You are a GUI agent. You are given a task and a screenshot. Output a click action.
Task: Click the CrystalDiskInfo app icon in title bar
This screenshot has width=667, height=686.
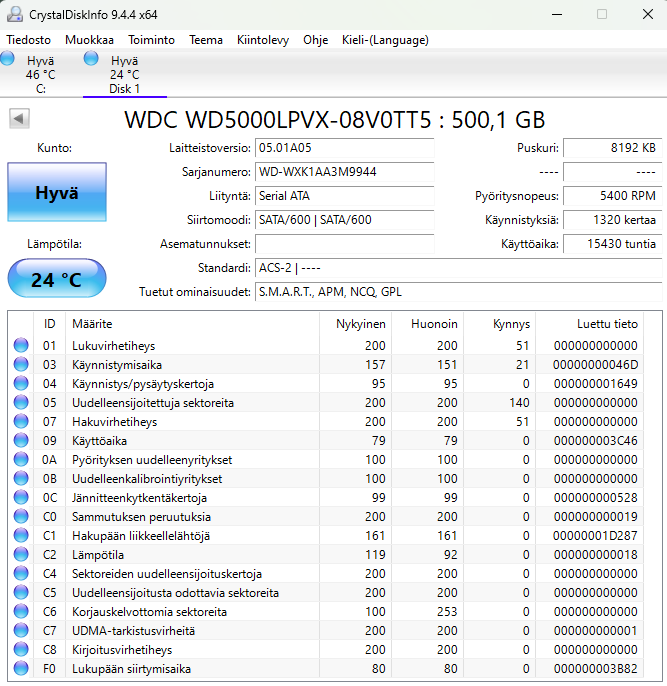[15, 15]
